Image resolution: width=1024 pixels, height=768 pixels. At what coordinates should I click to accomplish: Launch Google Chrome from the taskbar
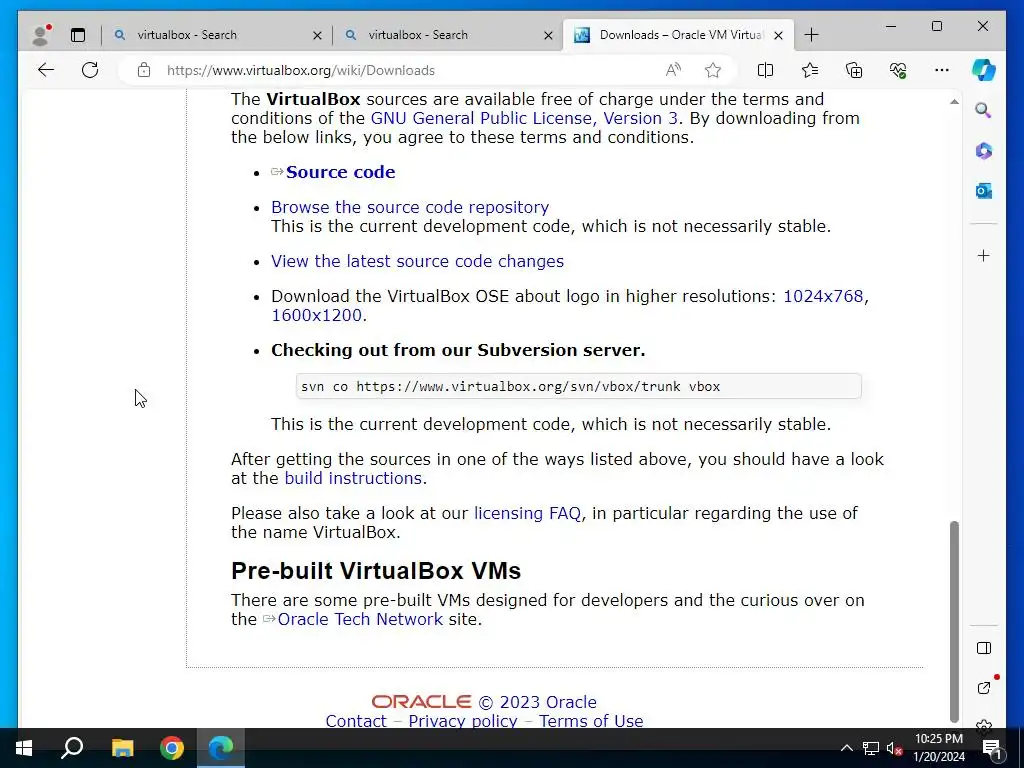pos(172,748)
